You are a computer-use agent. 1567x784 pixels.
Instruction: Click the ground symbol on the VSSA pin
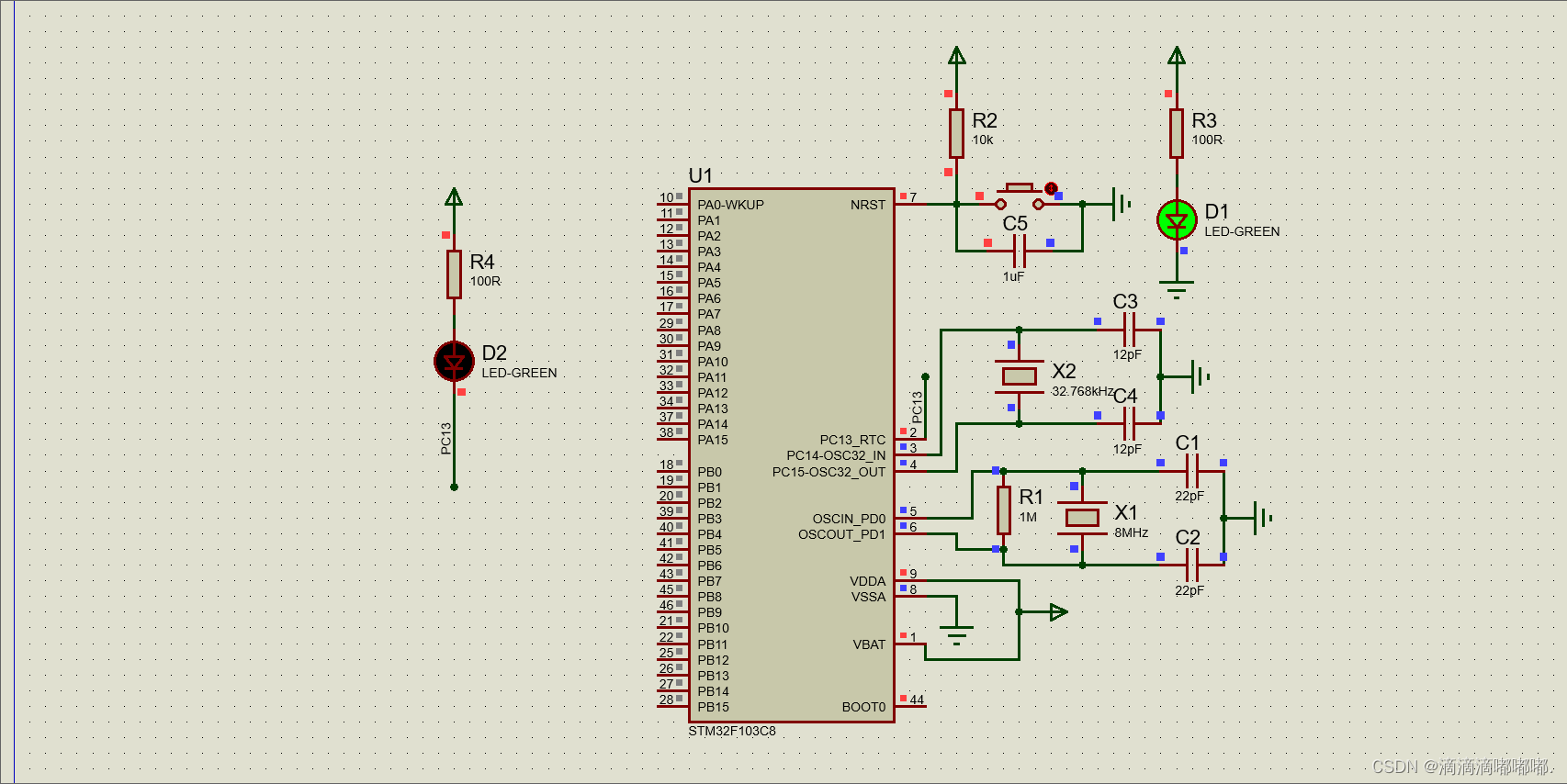956,635
